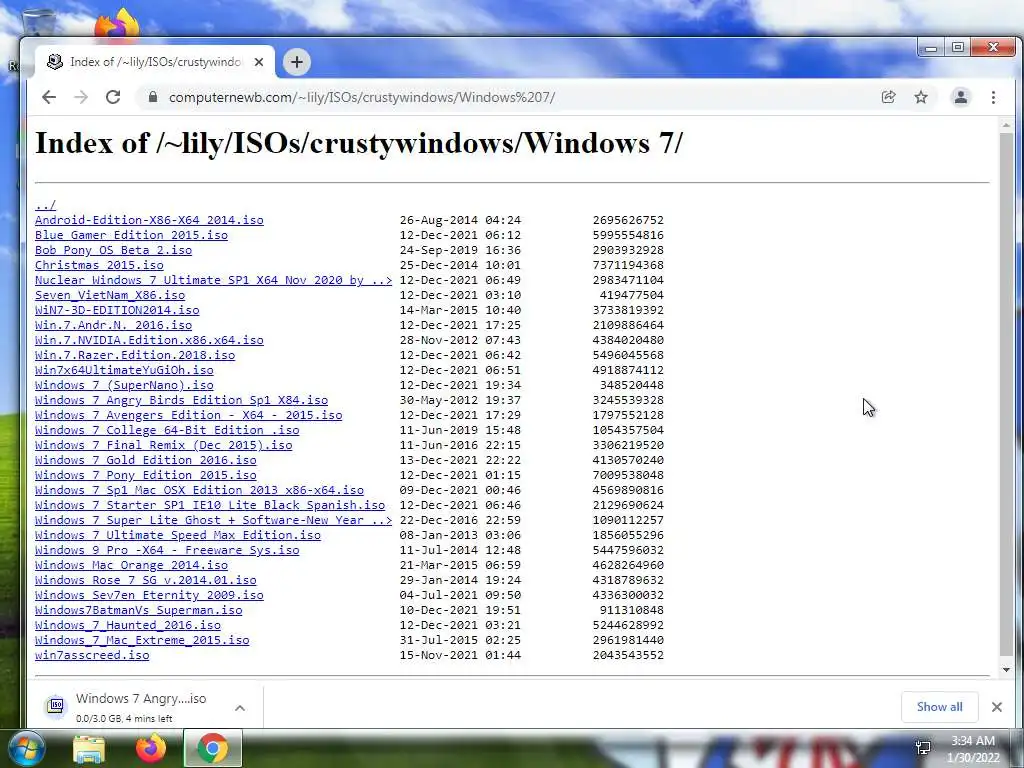
Task: Show all downloads
Action: pyautogui.click(x=939, y=707)
